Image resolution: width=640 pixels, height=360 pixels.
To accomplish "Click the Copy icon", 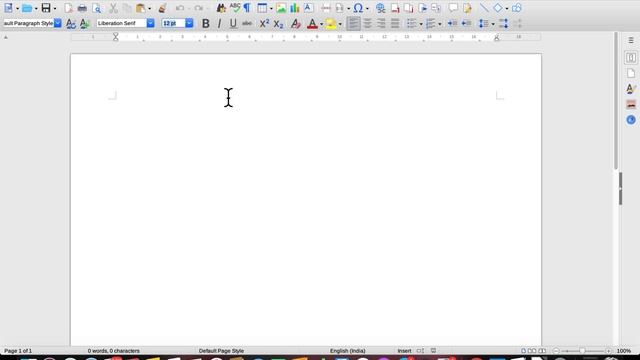I will pos(127,8).
